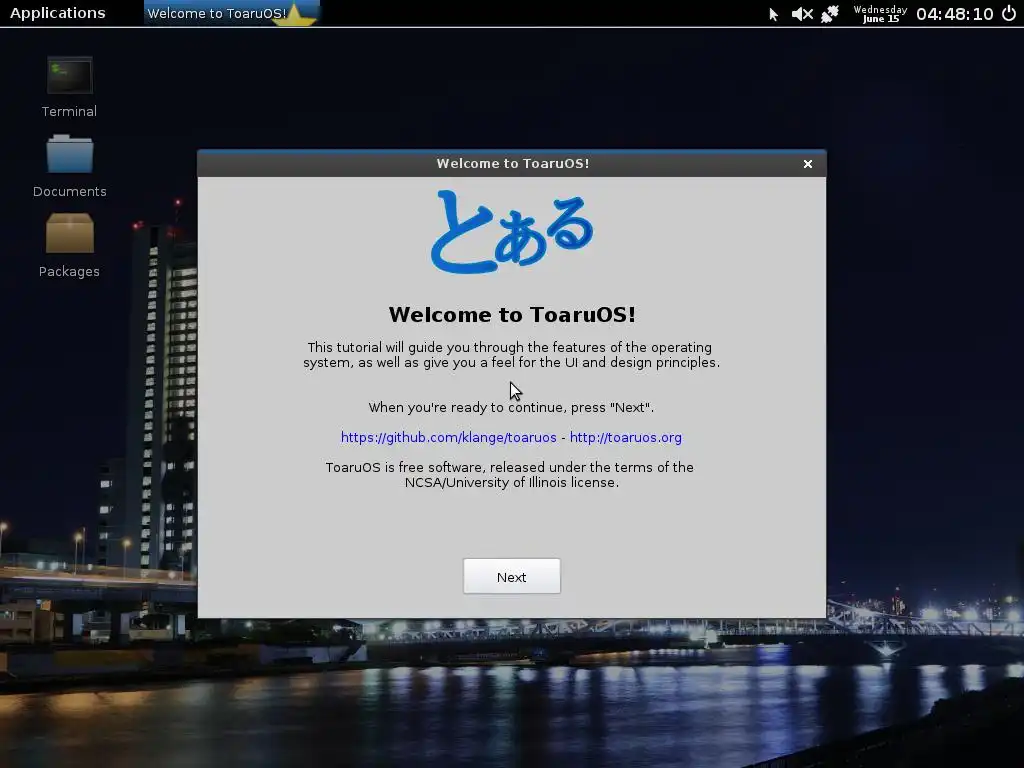Image resolution: width=1024 pixels, height=768 pixels.
Task: Click the muted volume icon in the panel
Action: [x=802, y=14]
